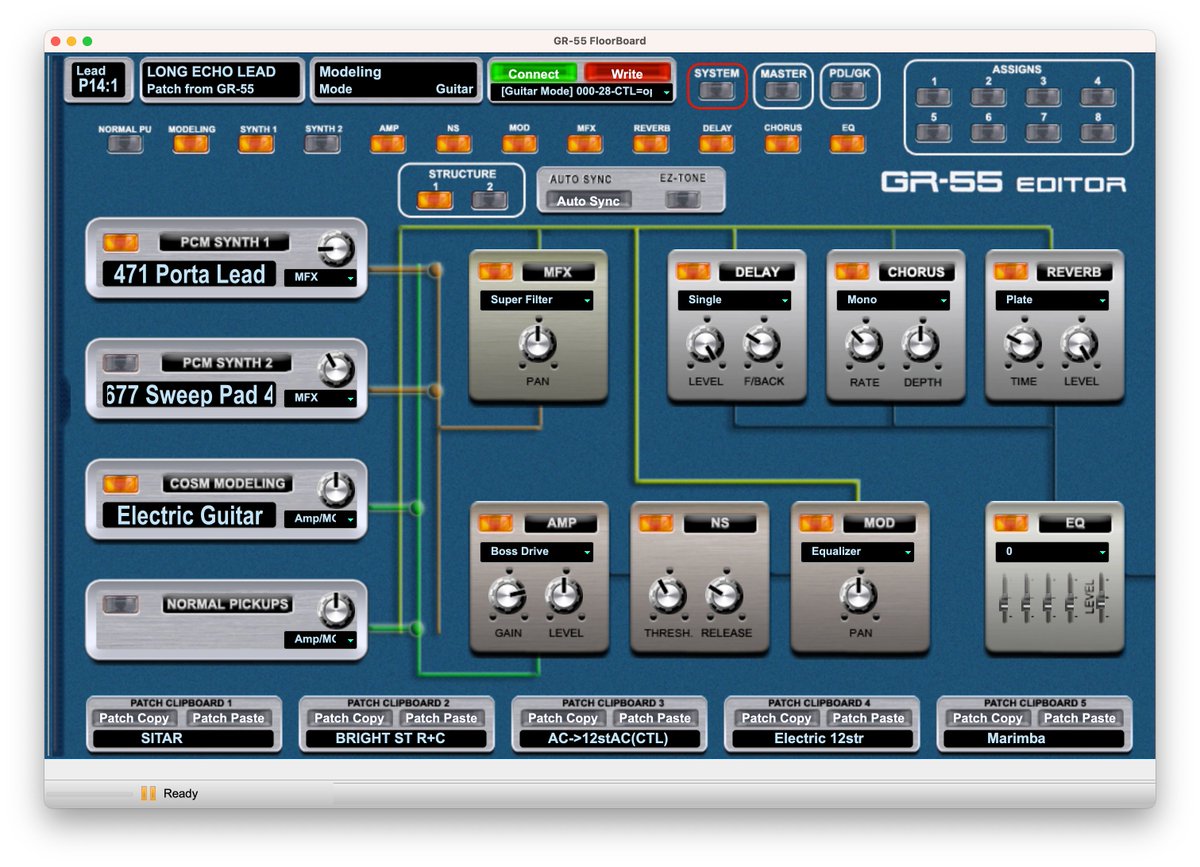The height and width of the screenshot is (867, 1200).
Task: Open the Mono chorus type dropdown
Action: click(893, 300)
